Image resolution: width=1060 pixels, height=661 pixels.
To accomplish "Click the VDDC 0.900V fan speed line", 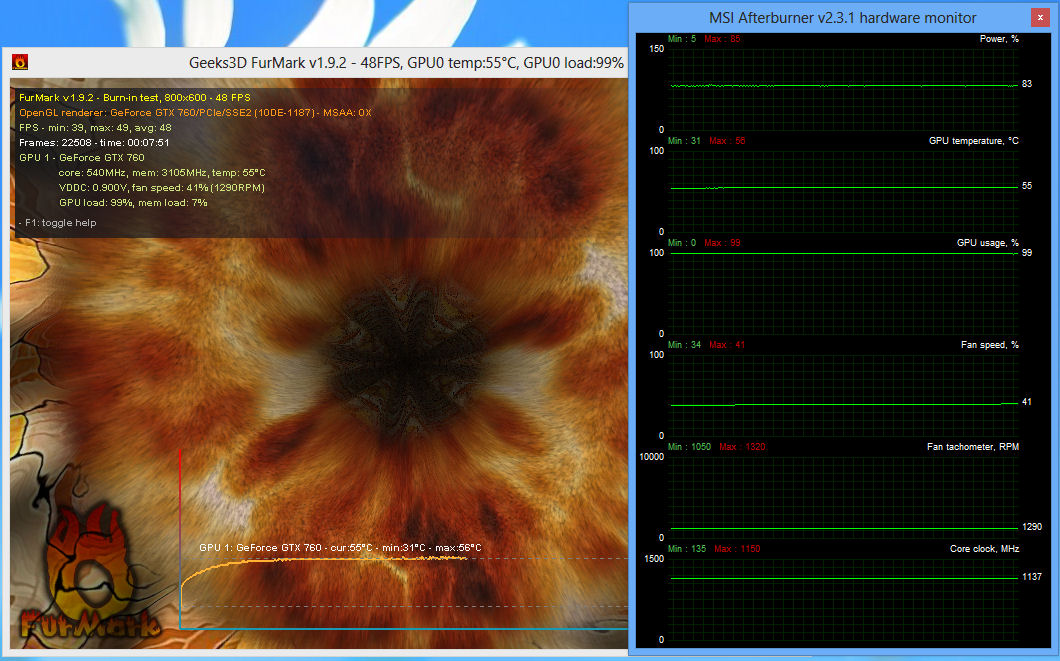I will pos(162,187).
